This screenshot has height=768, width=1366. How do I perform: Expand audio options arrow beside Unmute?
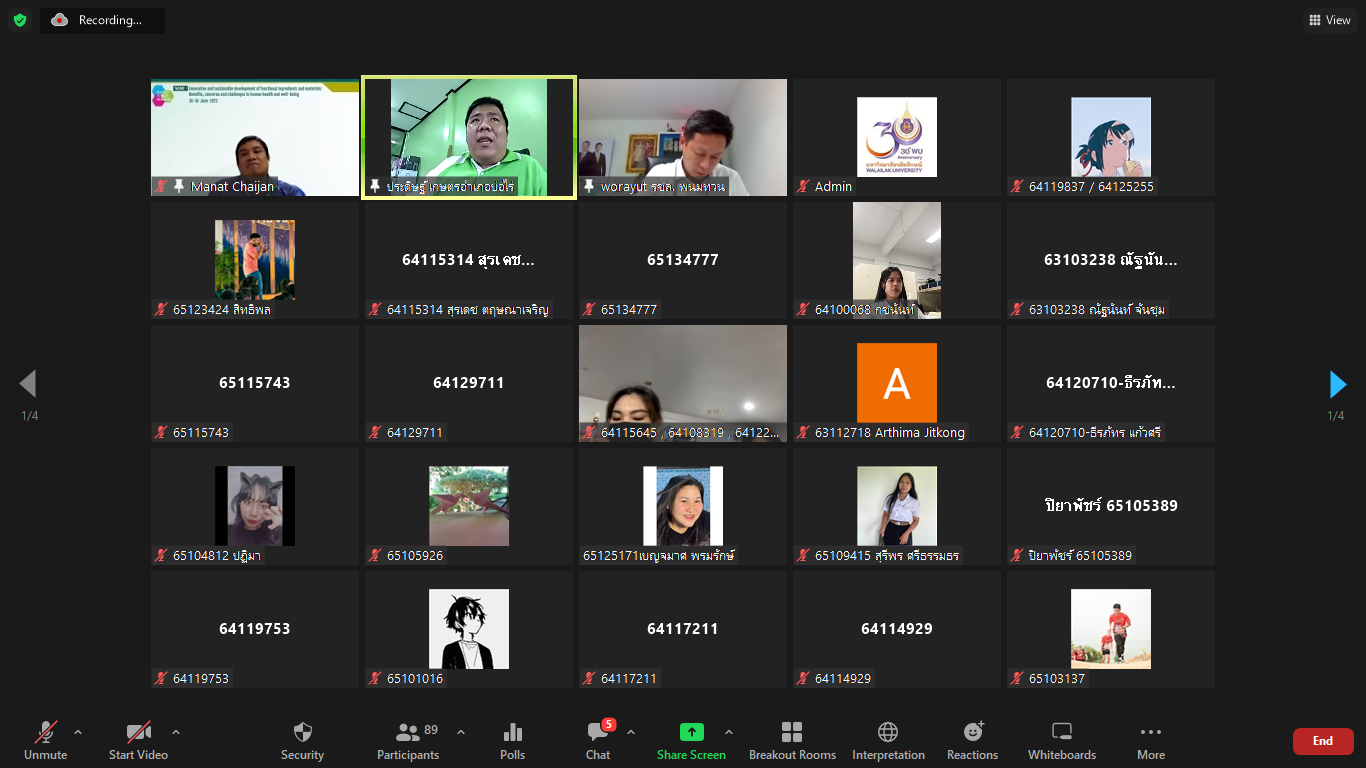tap(78, 731)
